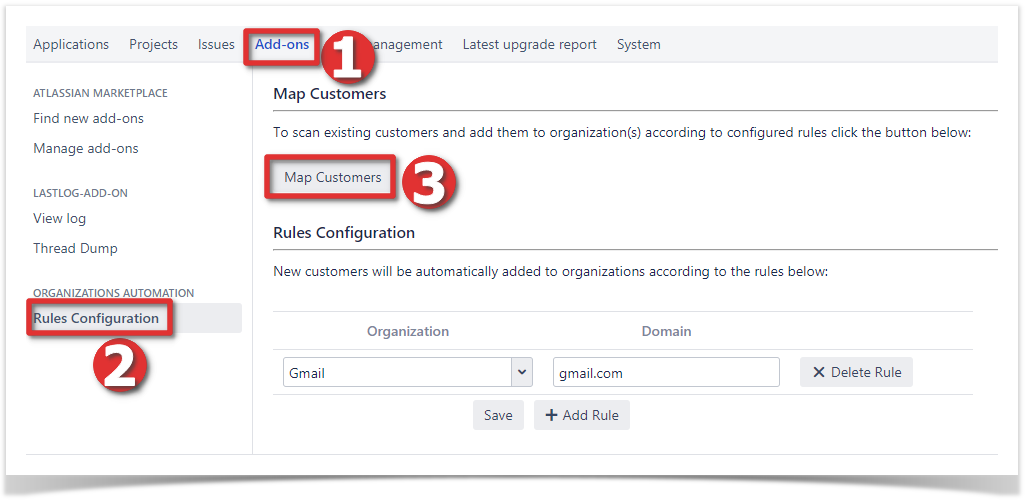The height and width of the screenshot is (504, 1032).
Task: Select the Add-ons tab
Action: click(282, 44)
